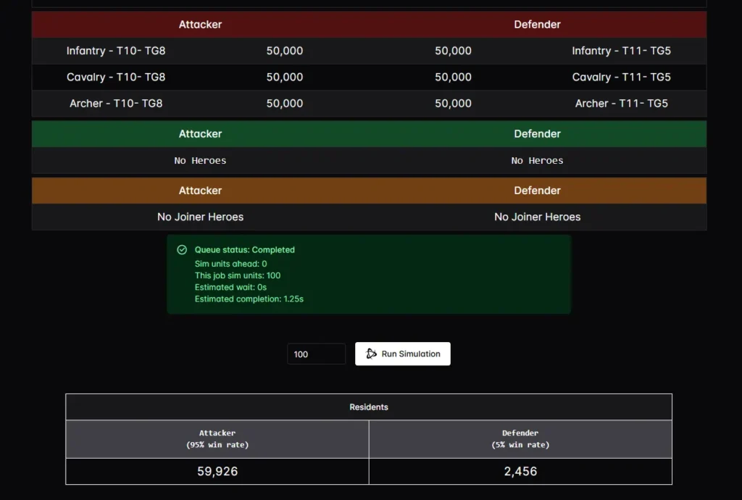This screenshot has height=500, width=742.
Task: Click the Attacker header in green heroes bar
Action: [200, 134]
